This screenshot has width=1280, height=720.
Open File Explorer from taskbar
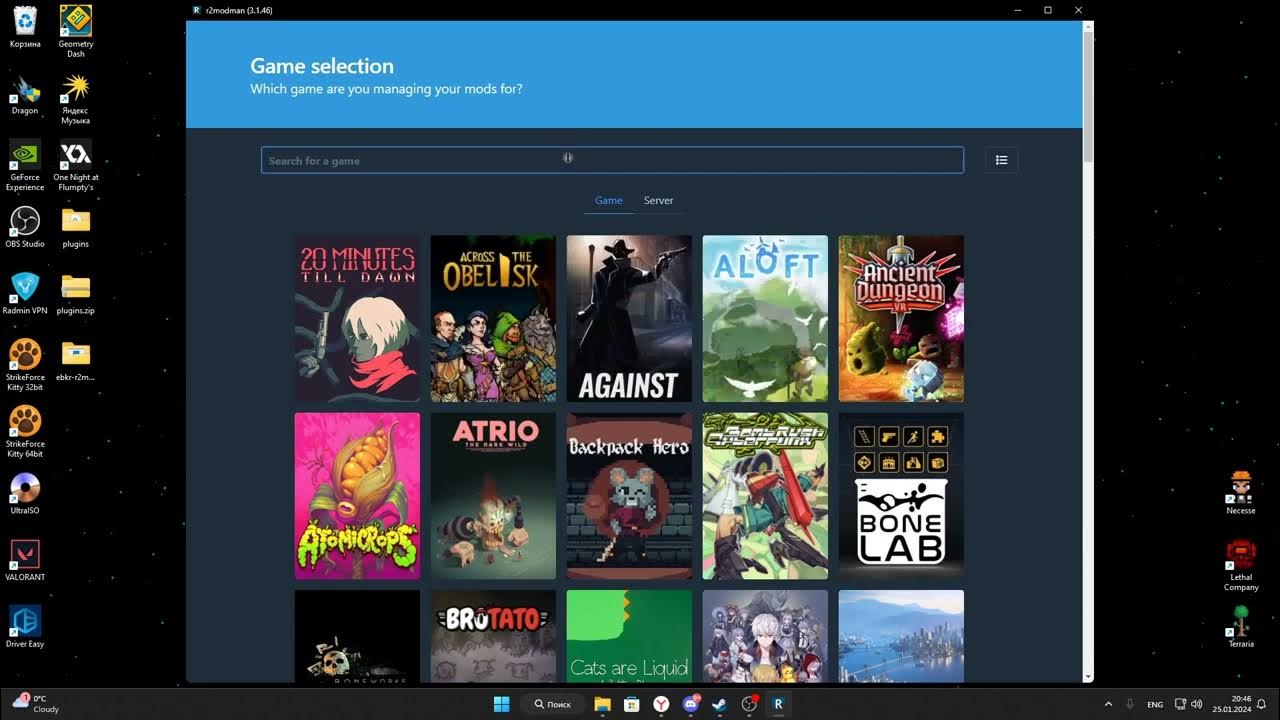[603, 704]
